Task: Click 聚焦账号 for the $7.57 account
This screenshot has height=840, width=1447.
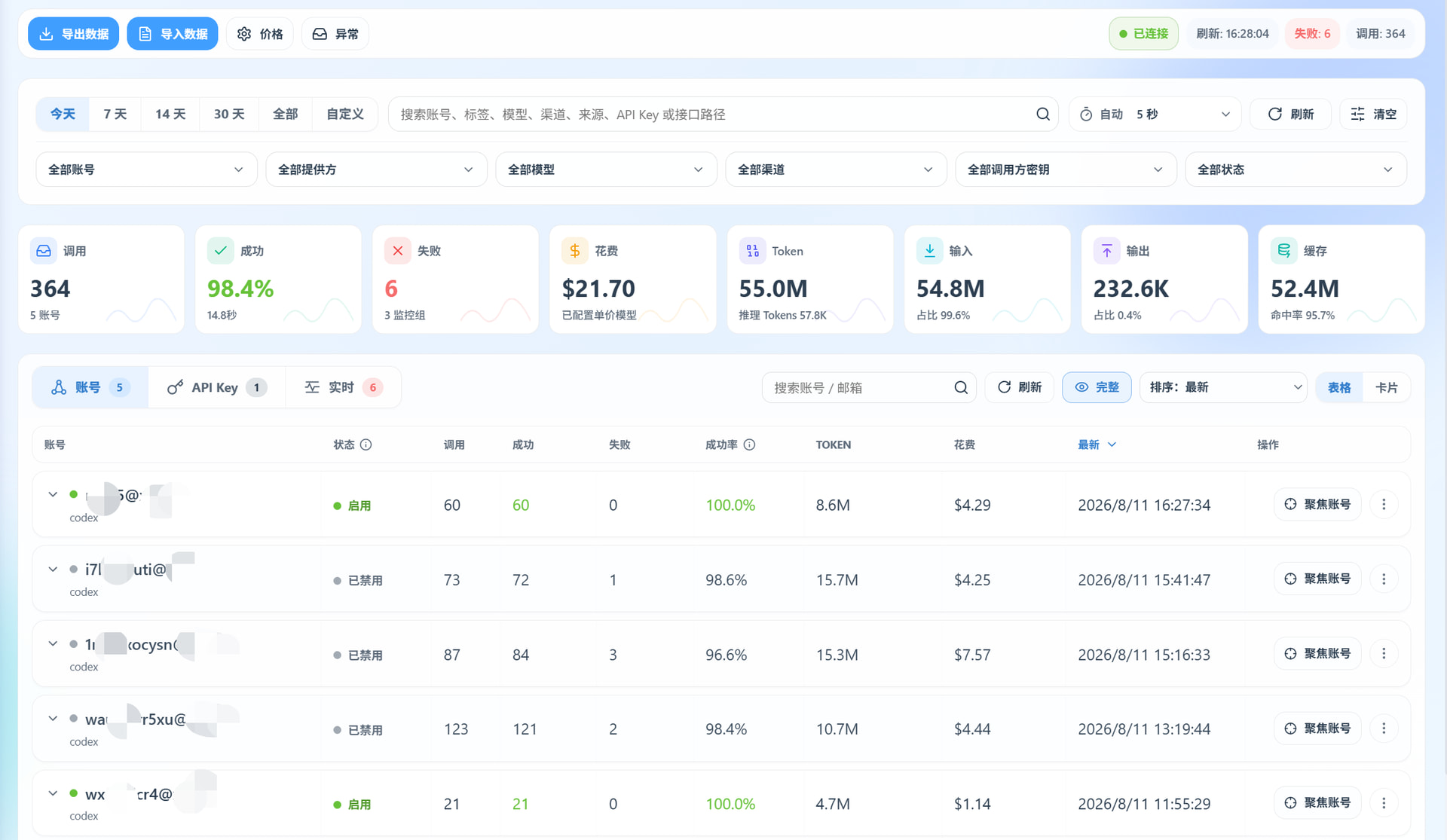Action: [1317, 653]
